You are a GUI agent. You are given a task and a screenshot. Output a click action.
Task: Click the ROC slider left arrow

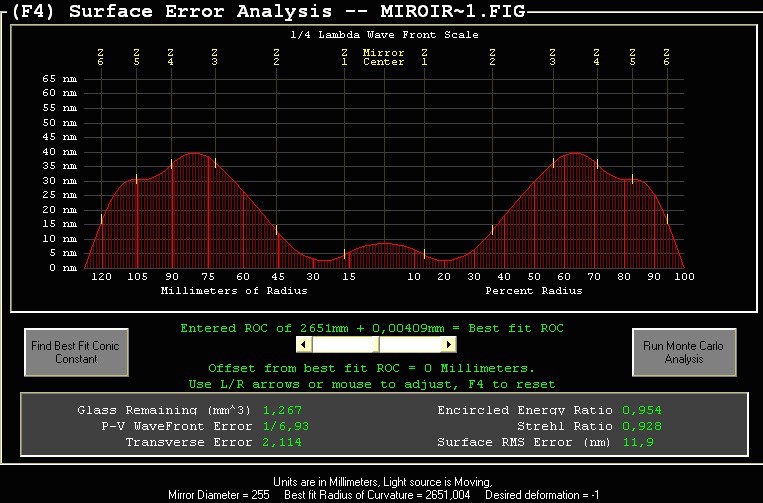304,345
